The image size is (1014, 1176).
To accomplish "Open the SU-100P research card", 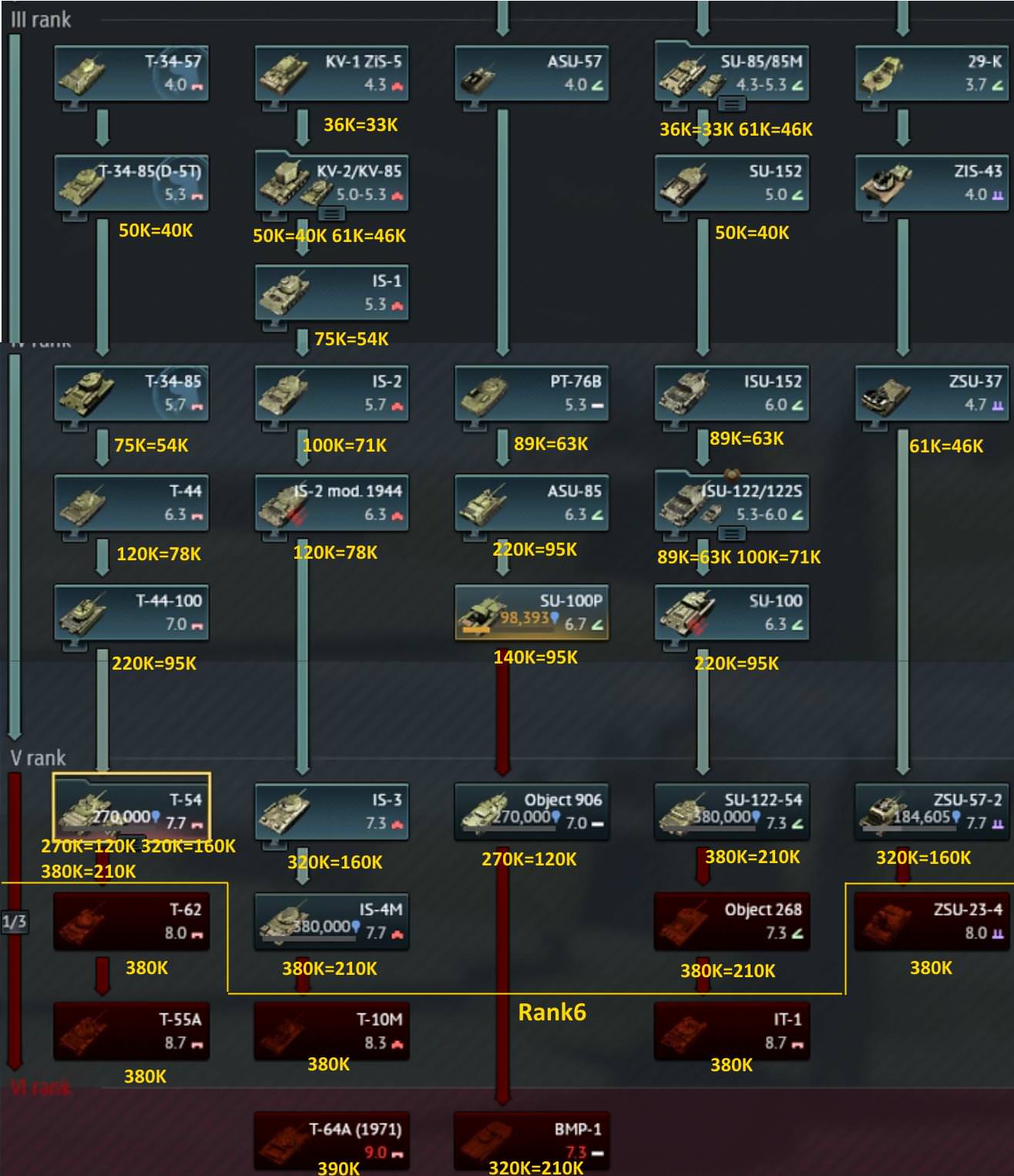I will coord(532,612).
